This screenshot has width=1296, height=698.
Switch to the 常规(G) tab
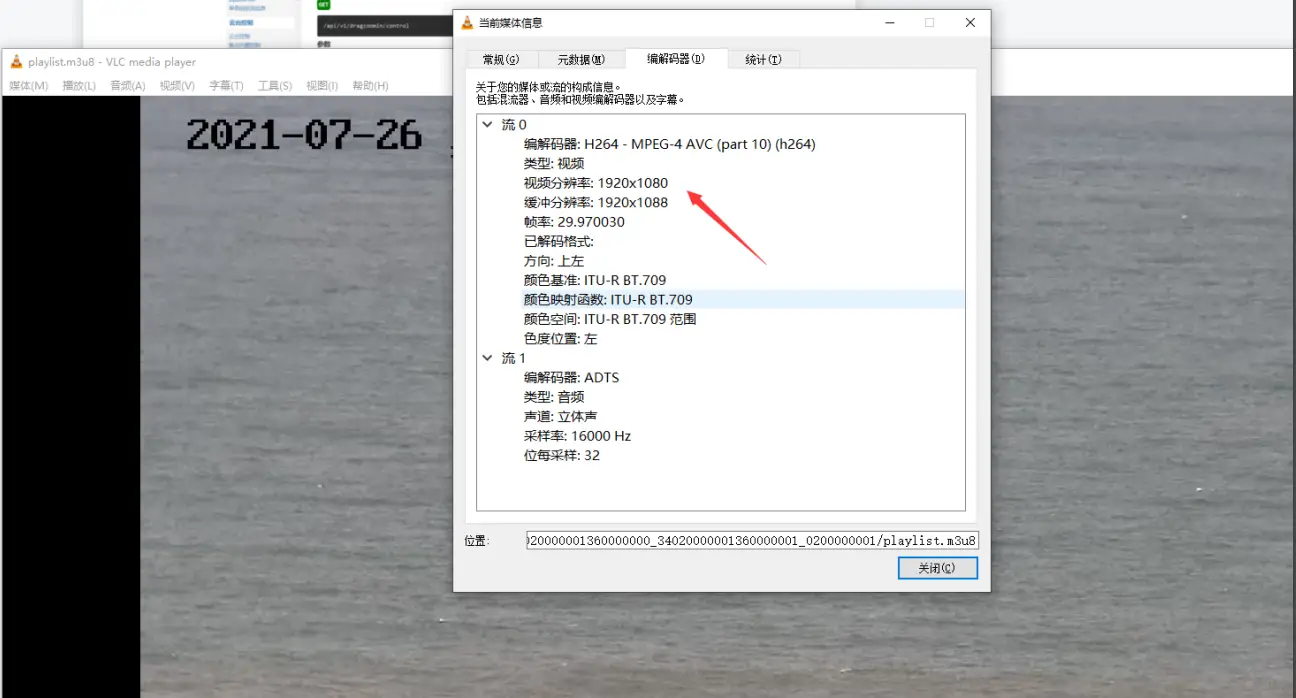pos(500,60)
